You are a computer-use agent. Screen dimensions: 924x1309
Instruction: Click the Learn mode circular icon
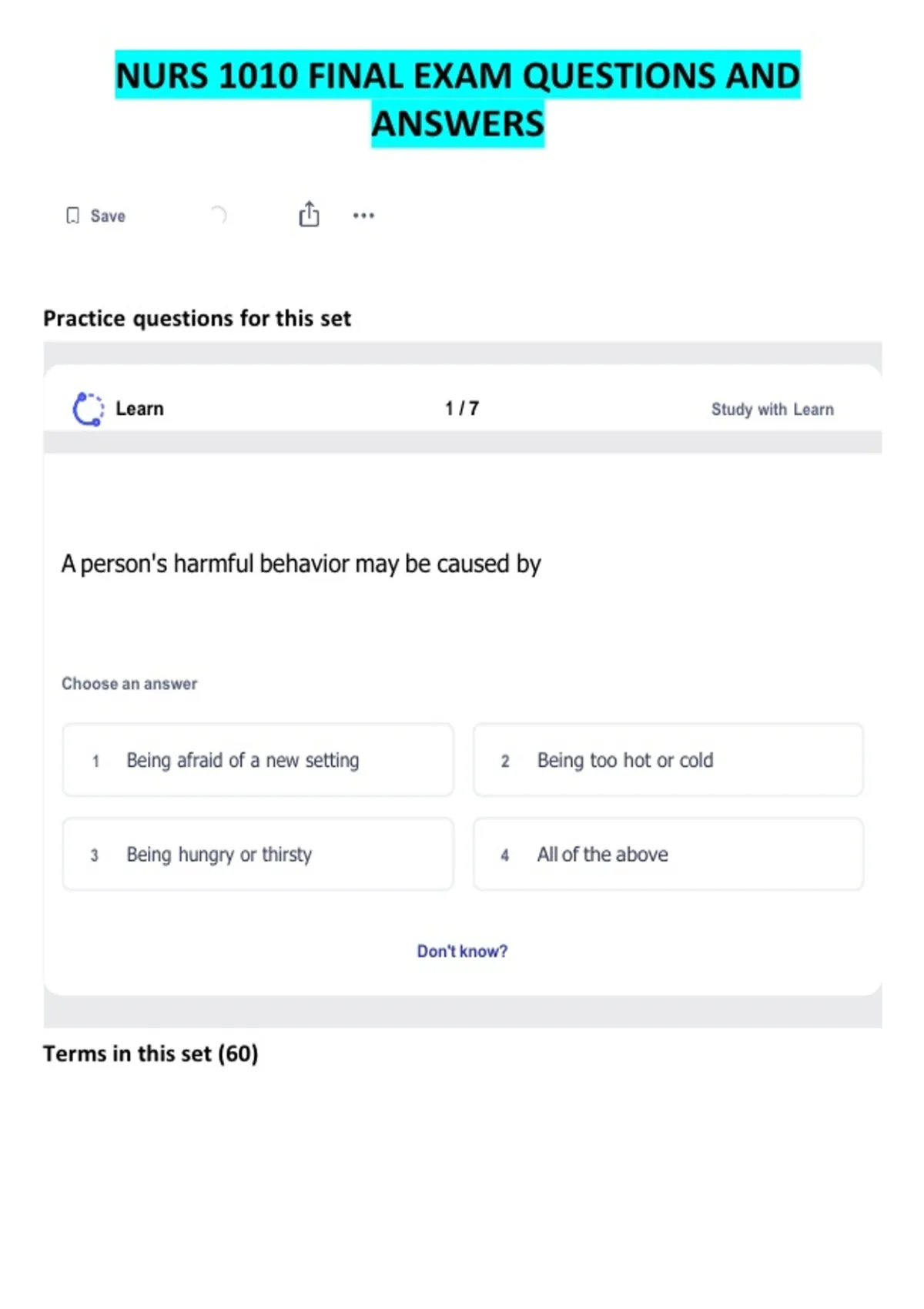point(88,409)
